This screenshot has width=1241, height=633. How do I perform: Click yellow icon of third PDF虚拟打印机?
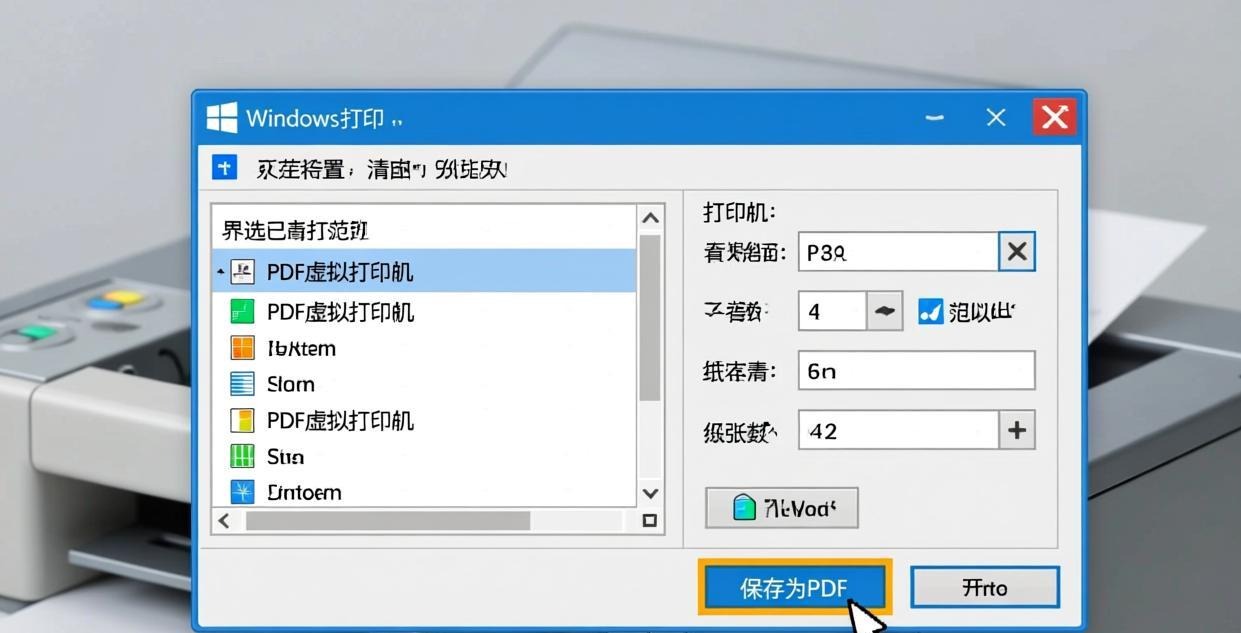point(243,420)
